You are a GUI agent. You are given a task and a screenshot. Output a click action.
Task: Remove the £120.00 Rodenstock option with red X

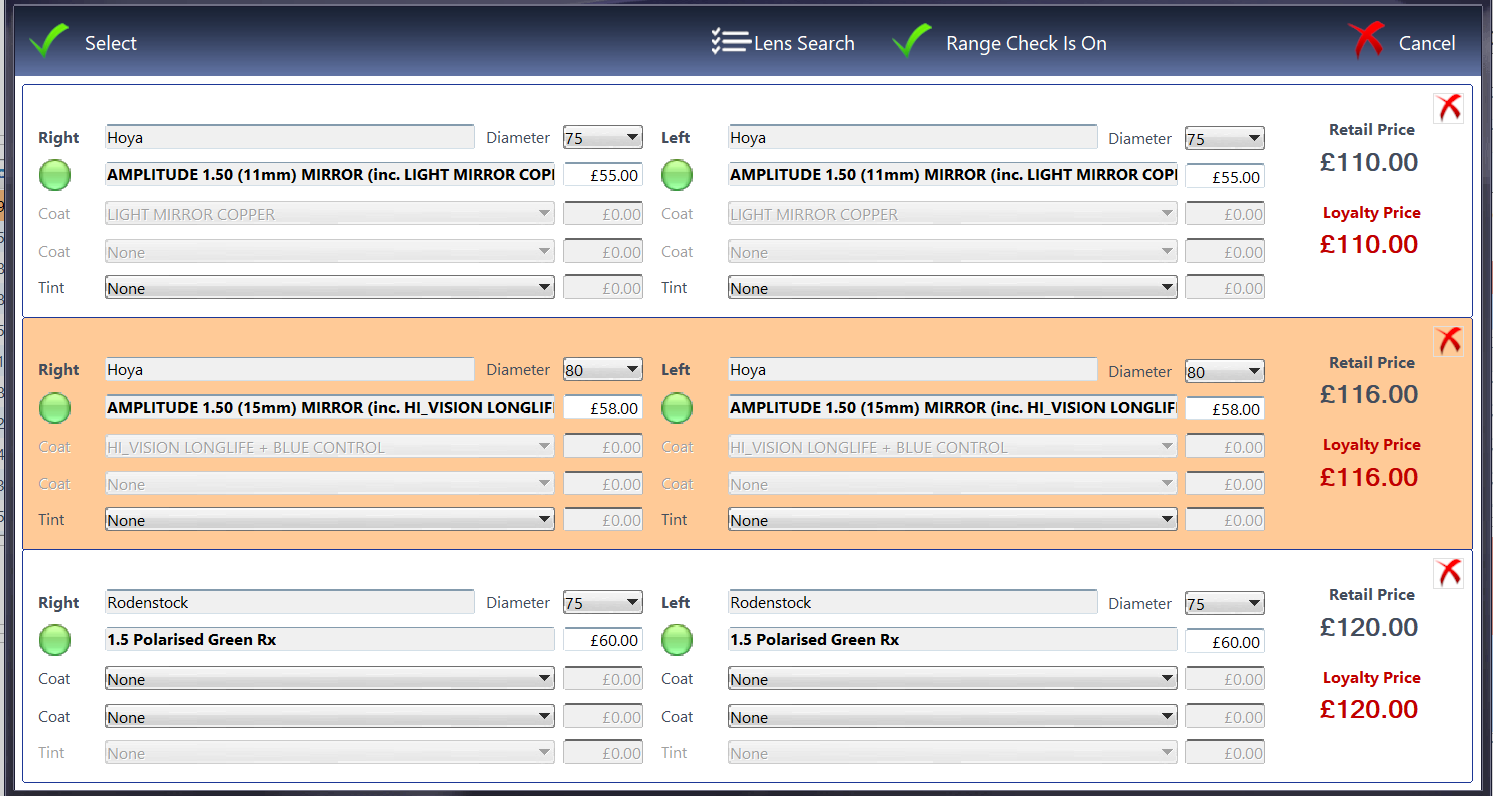pyautogui.click(x=1448, y=573)
